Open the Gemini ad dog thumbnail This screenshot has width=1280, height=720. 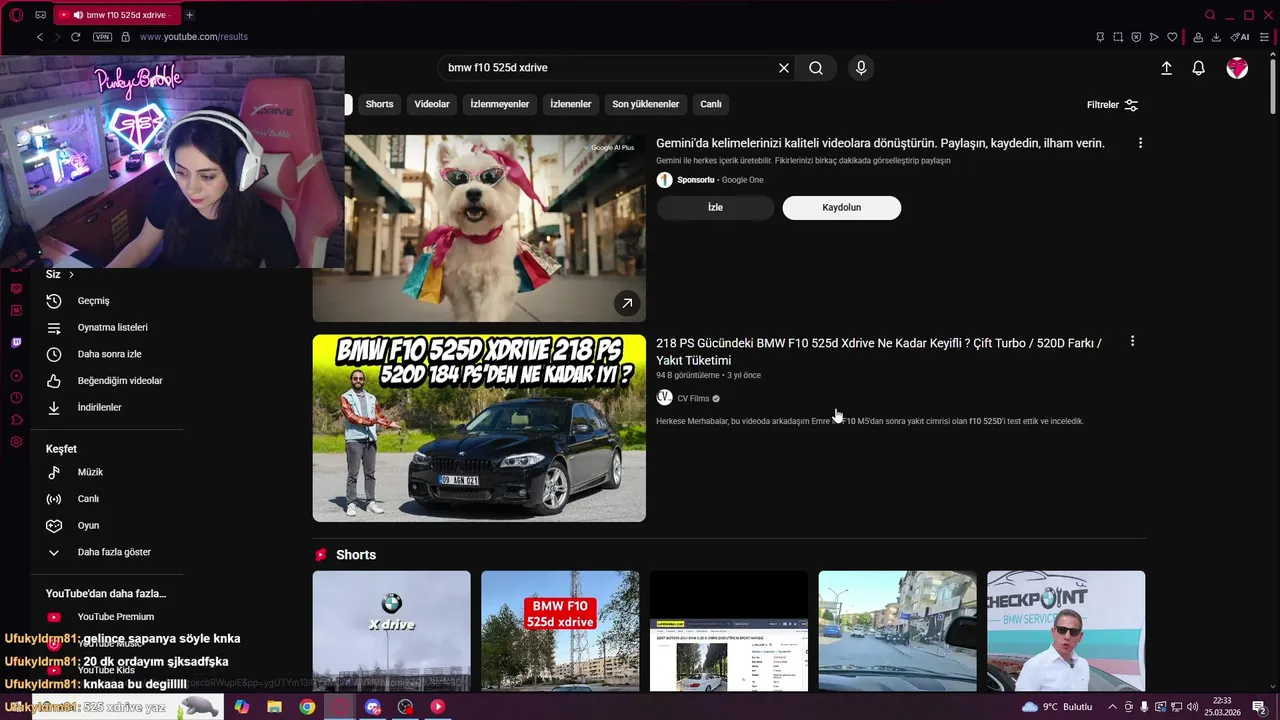[479, 228]
